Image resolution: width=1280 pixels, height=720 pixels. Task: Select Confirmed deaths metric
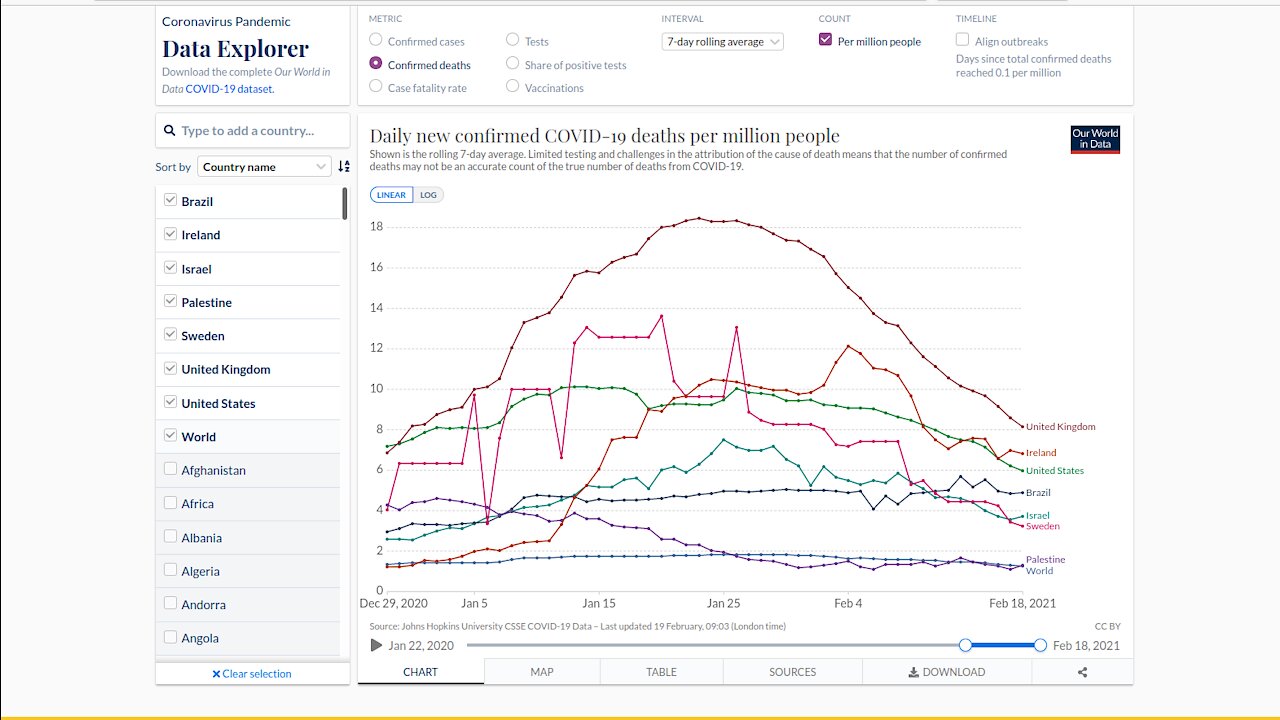(376, 63)
